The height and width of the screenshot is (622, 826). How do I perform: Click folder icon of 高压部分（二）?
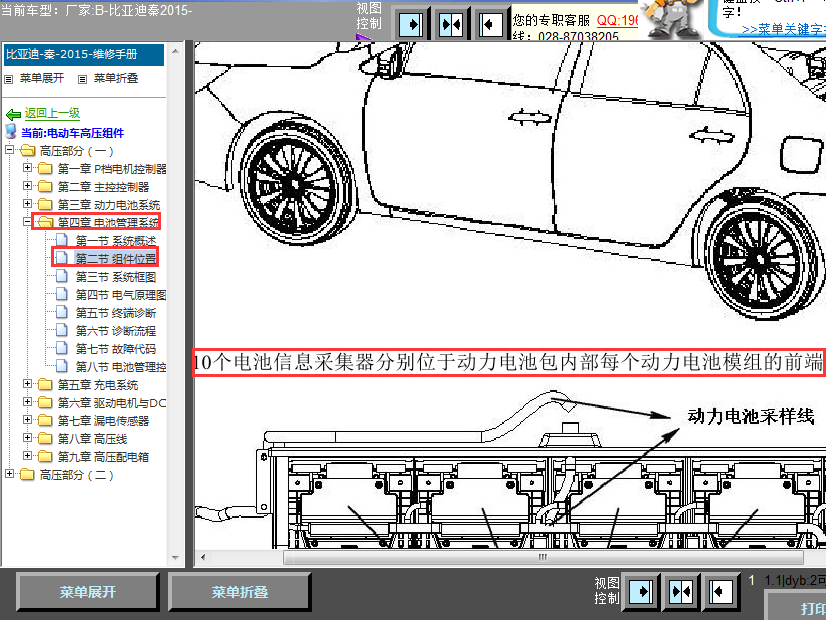27,475
